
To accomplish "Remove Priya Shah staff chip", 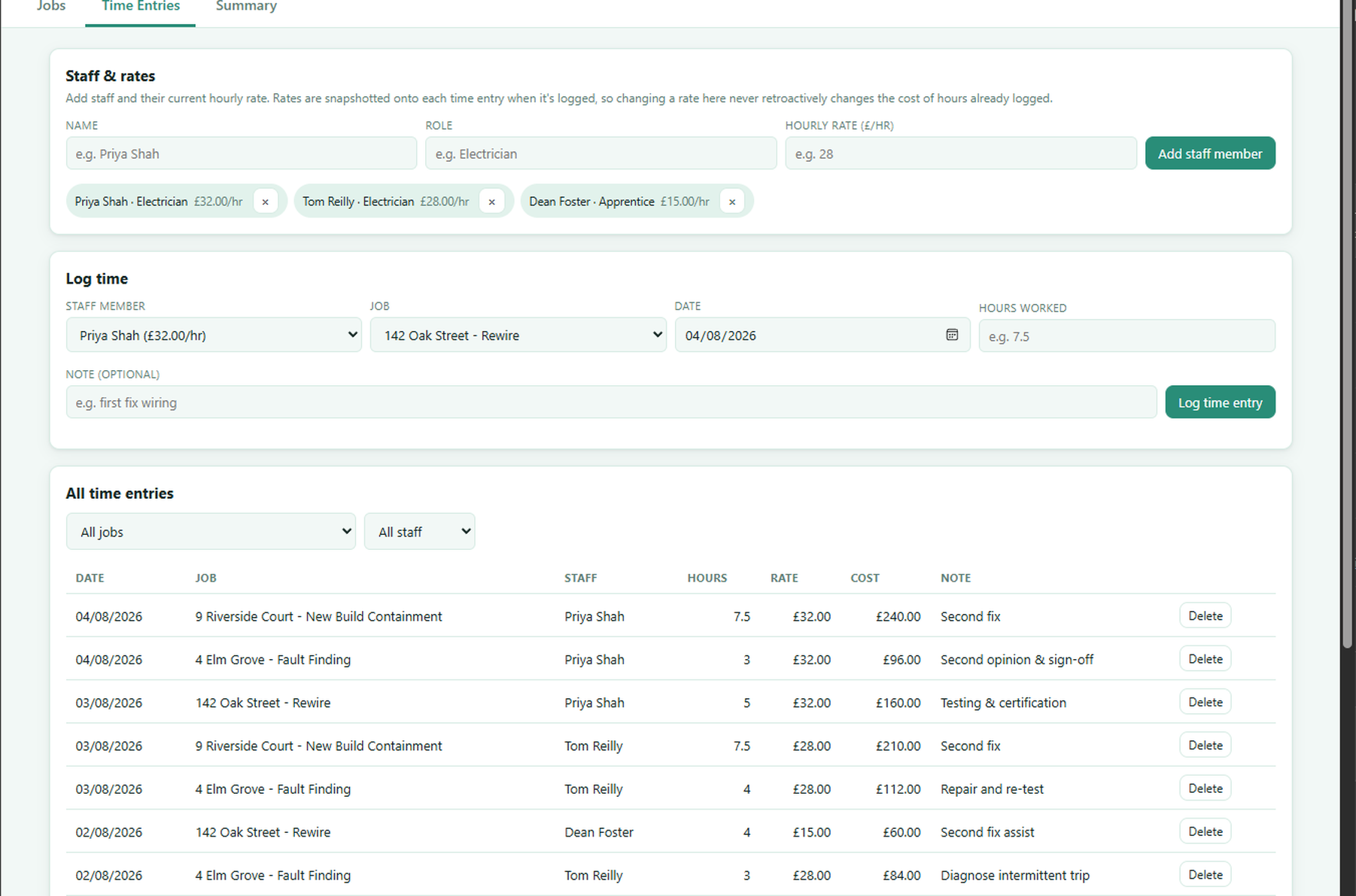I will (265, 202).
